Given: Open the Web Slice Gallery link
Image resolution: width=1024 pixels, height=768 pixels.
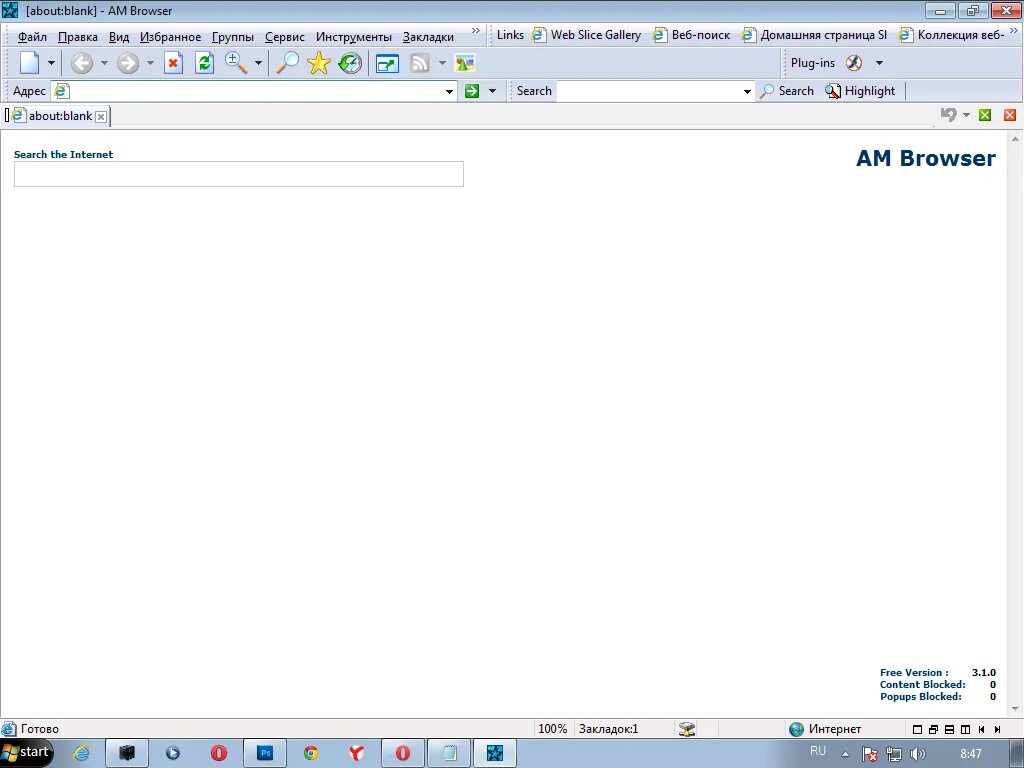Looking at the screenshot, I should [x=586, y=35].
